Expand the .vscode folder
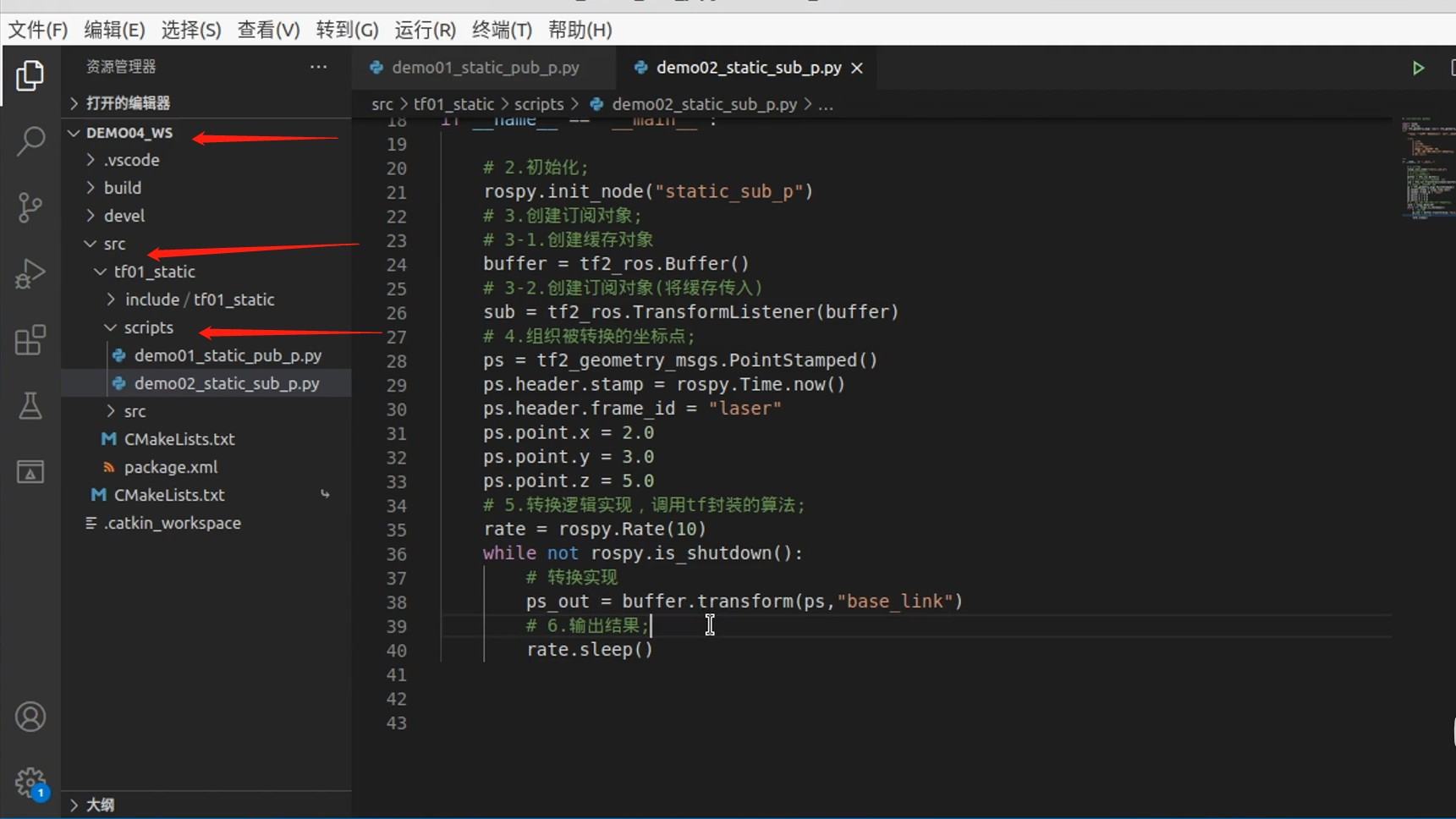 pos(91,160)
